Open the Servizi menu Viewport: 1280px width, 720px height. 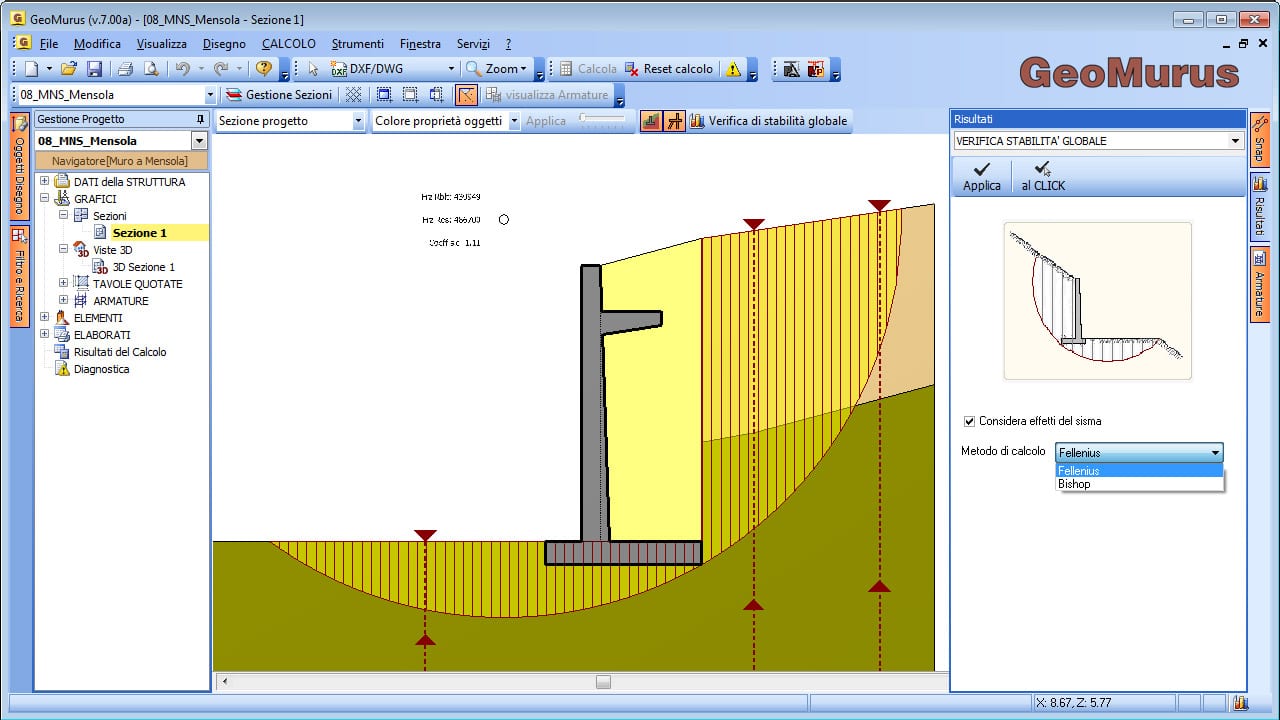[x=473, y=44]
